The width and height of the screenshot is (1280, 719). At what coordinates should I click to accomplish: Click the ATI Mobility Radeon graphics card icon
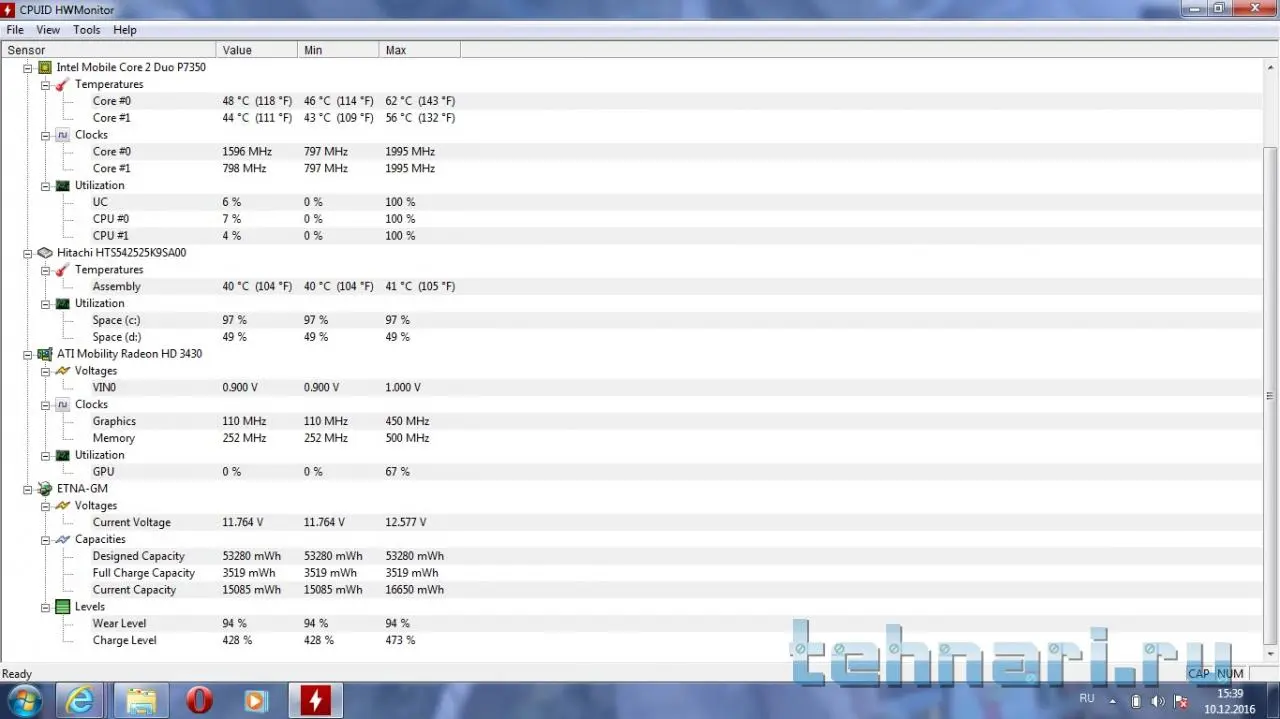(x=45, y=354)
